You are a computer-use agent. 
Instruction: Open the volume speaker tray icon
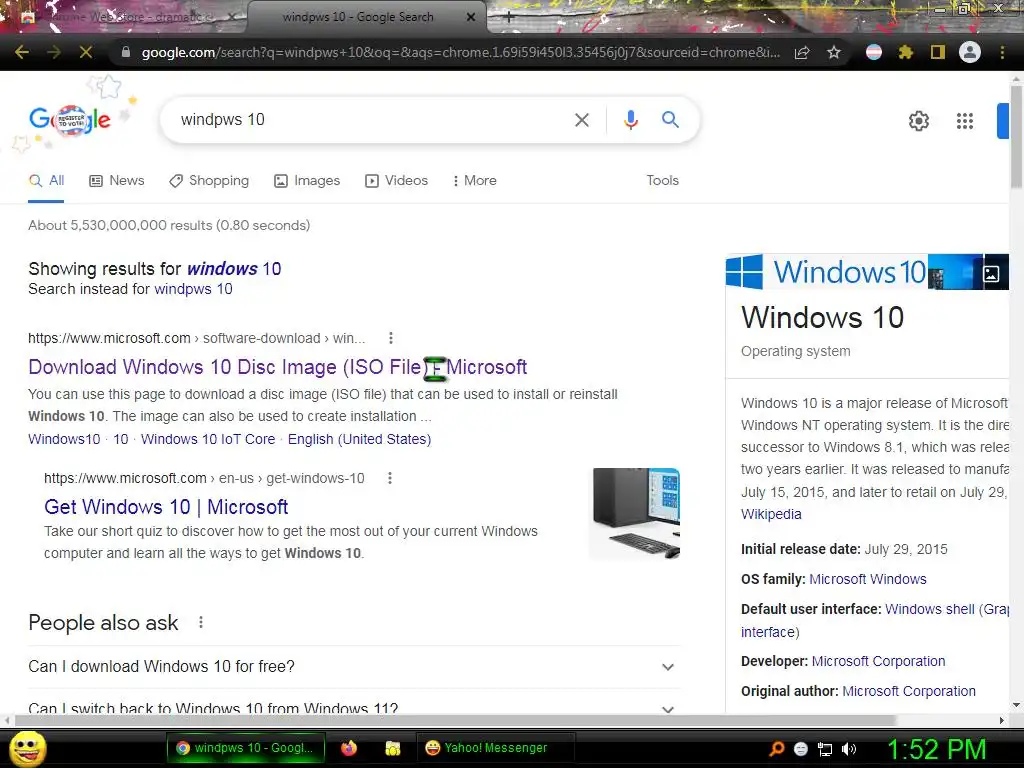[848, 749]
